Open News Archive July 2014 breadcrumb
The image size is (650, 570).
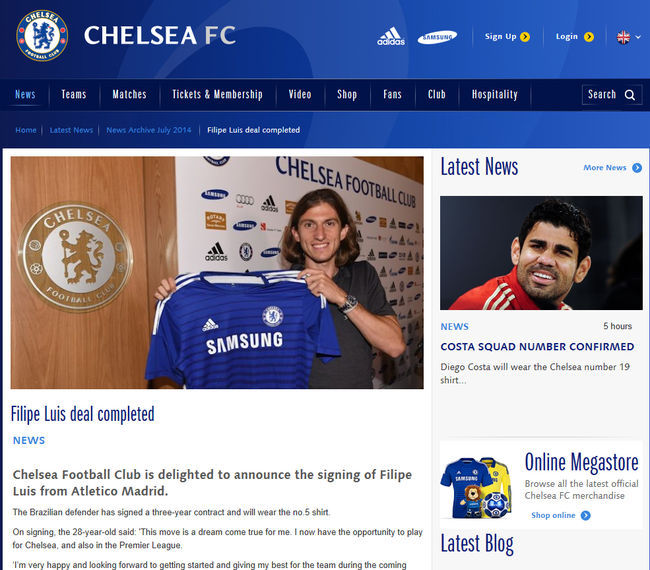[149, 130]
